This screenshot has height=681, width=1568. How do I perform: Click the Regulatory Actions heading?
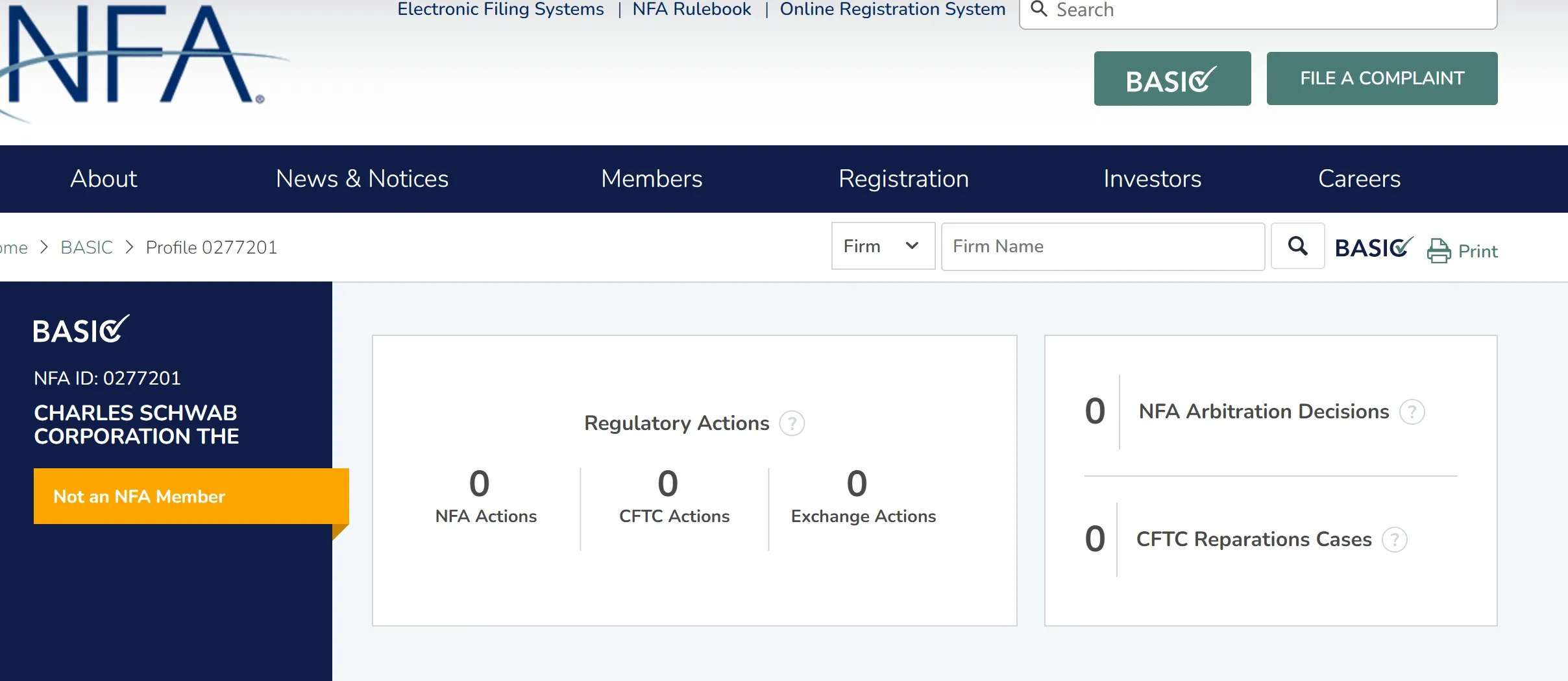click(x=676, y=424)
